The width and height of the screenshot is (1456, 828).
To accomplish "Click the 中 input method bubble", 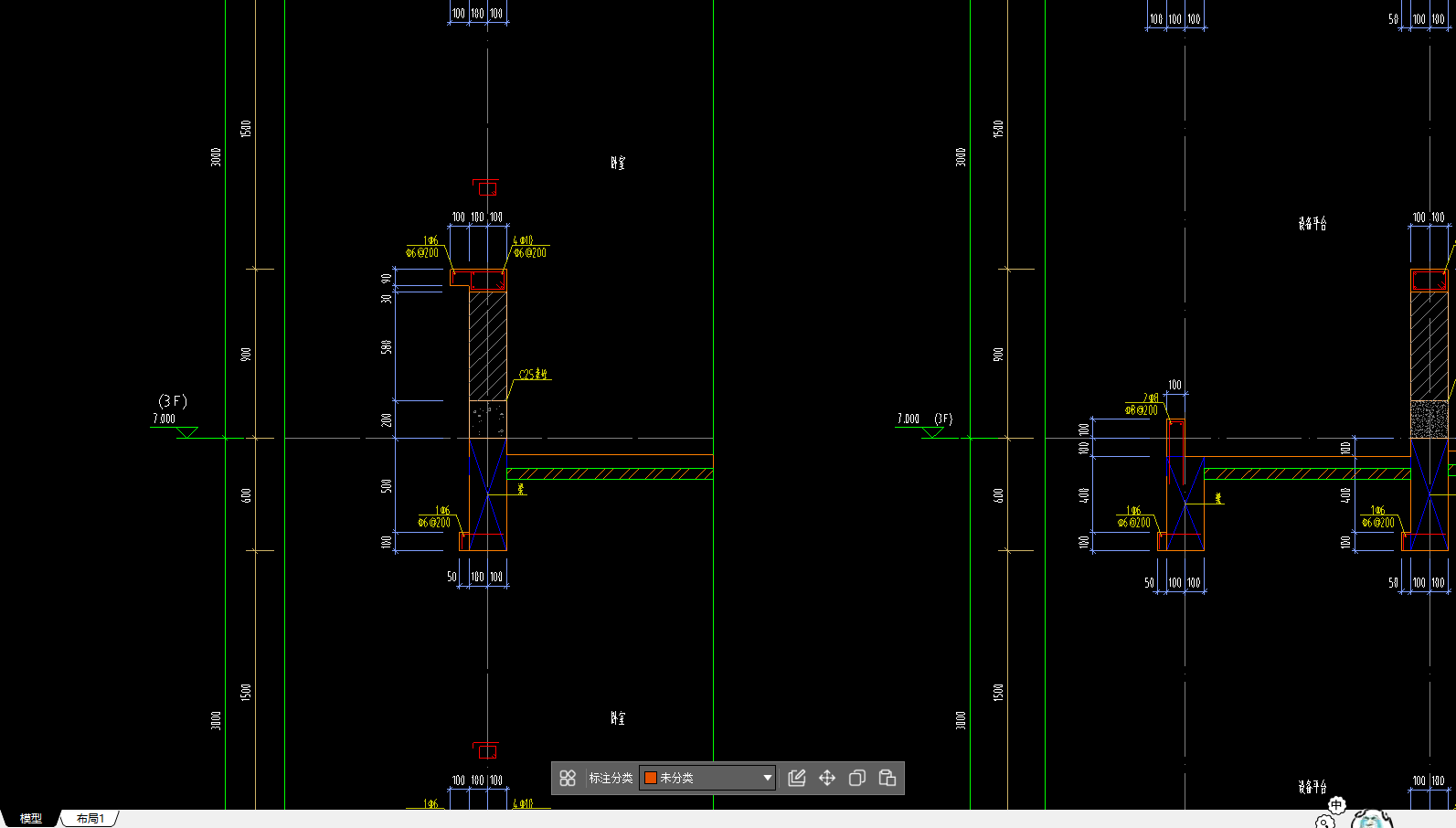I will coord(1336,805).
